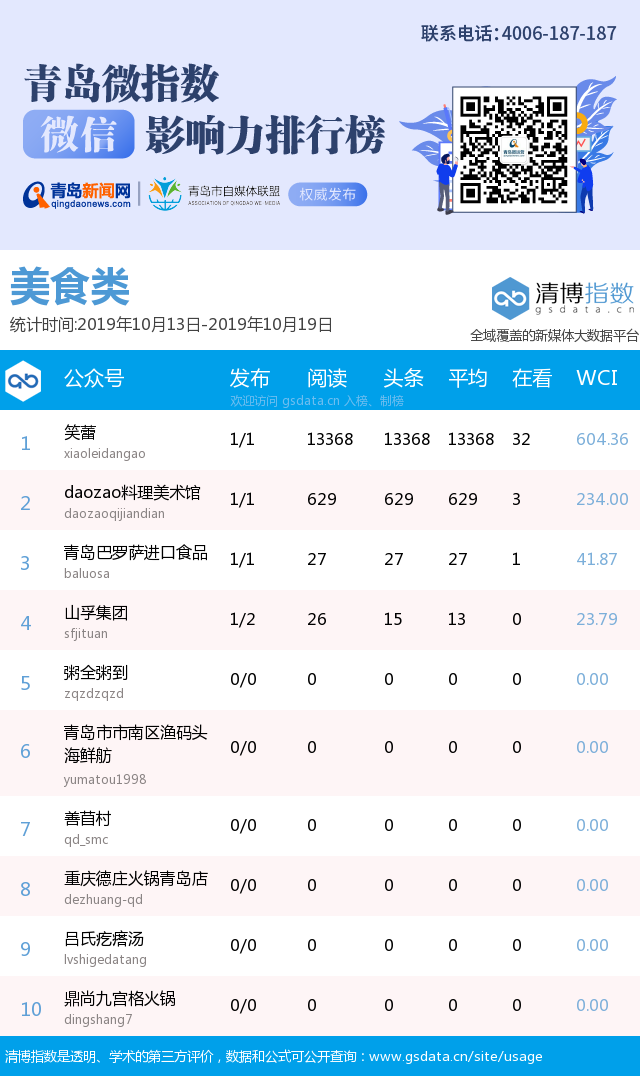Click the contact phone number 4006-187-187
This screenshot has width=640, height=1076.
pyautogui.click(x=558, y=34)
